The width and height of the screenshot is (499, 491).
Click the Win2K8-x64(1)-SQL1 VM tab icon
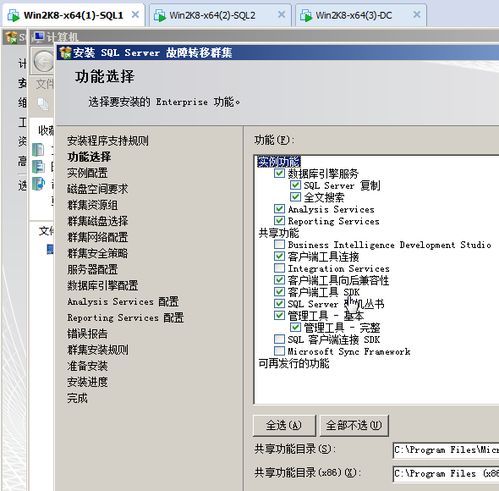point(14,15)
